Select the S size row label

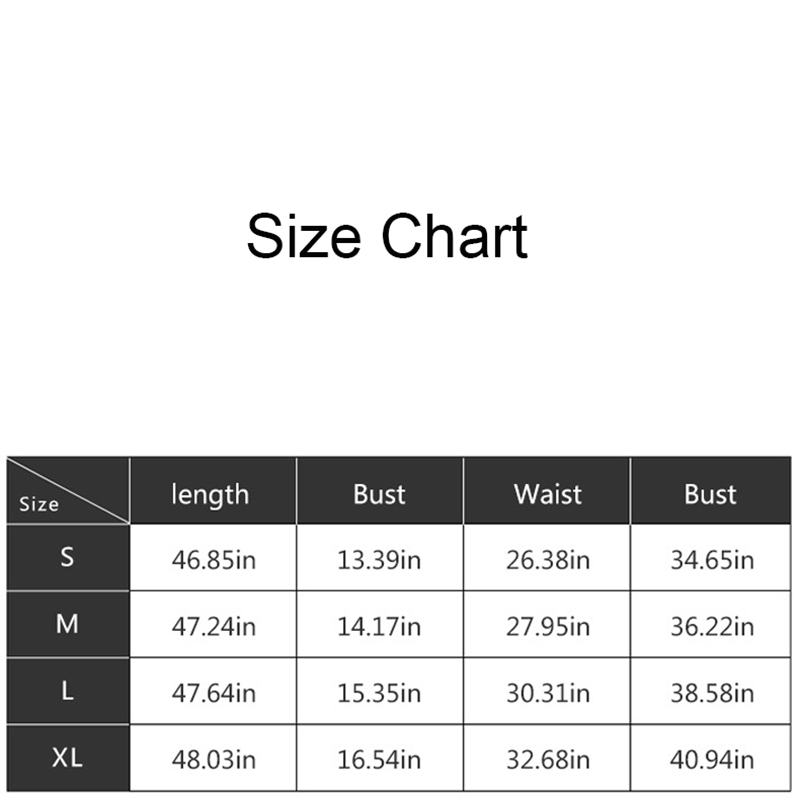[67, 558]
